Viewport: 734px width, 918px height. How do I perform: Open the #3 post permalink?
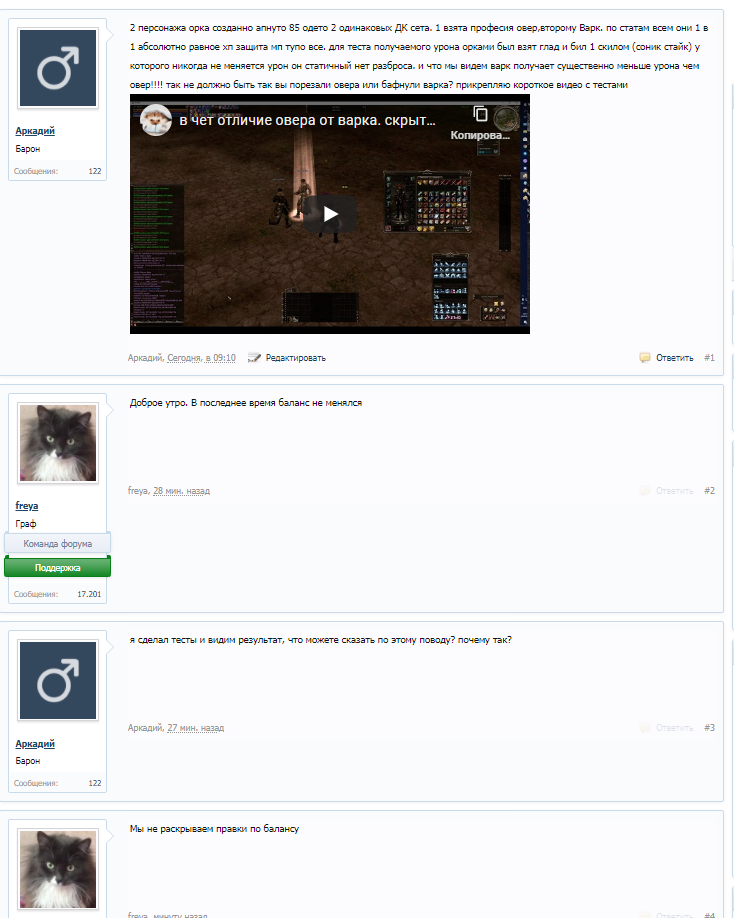coord(709,728)
